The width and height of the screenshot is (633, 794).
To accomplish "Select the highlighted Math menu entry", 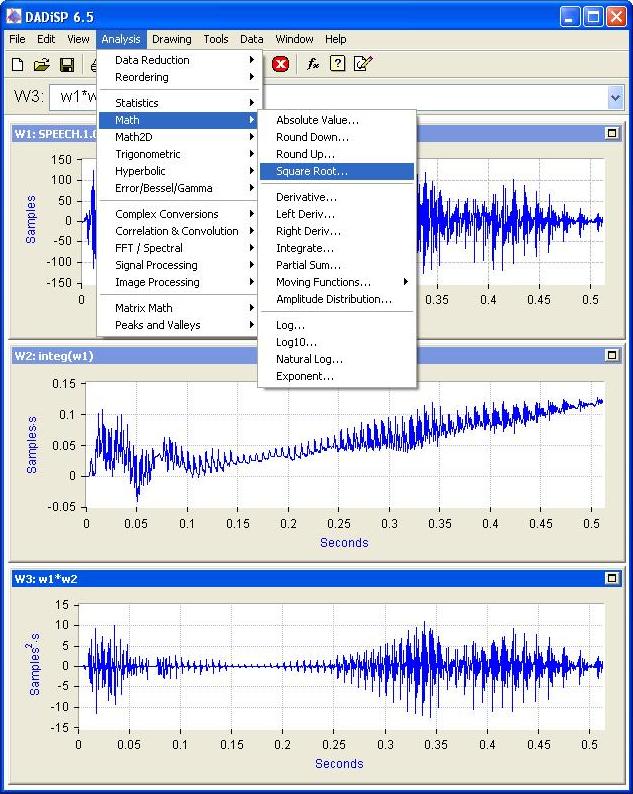I will (x=178, y=120).
